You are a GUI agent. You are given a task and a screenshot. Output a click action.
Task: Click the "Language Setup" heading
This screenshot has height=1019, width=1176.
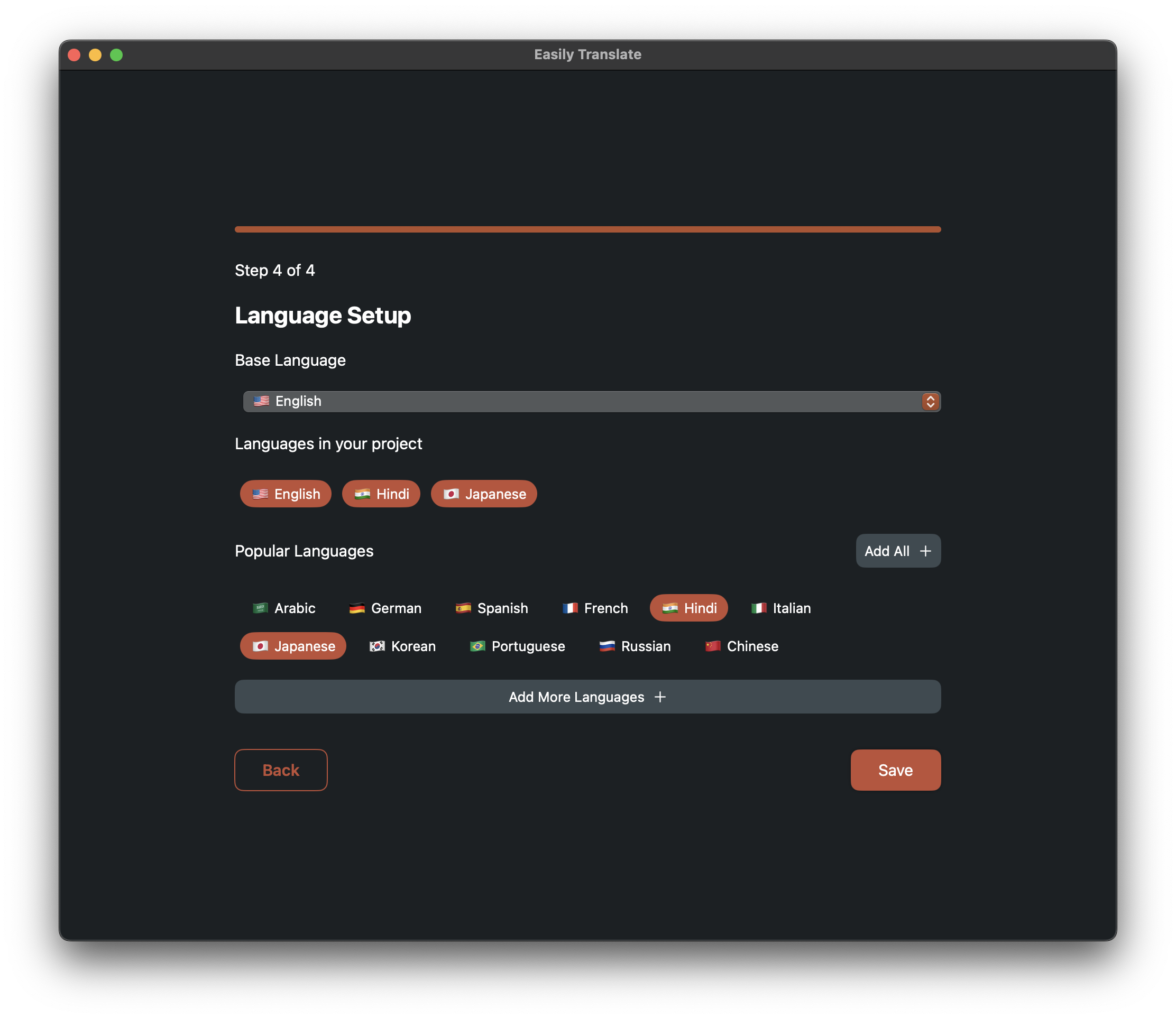323,315
